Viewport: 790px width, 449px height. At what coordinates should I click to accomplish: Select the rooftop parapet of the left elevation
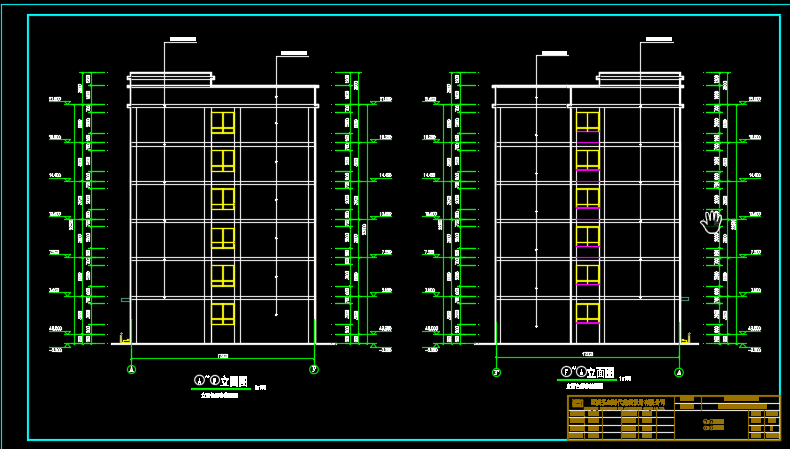pos(170,77)
